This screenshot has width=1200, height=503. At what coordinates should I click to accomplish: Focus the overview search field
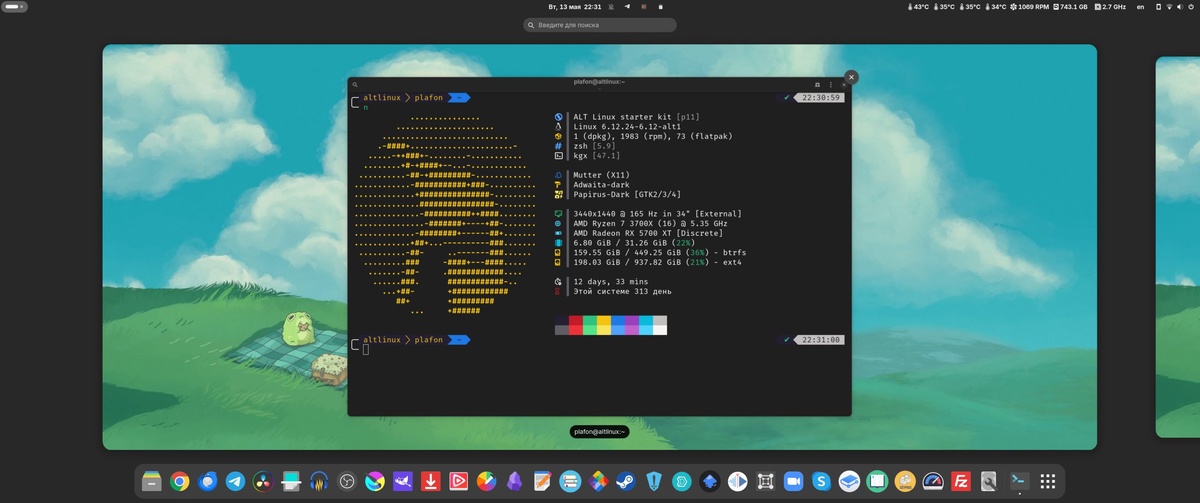pos(600,25)
